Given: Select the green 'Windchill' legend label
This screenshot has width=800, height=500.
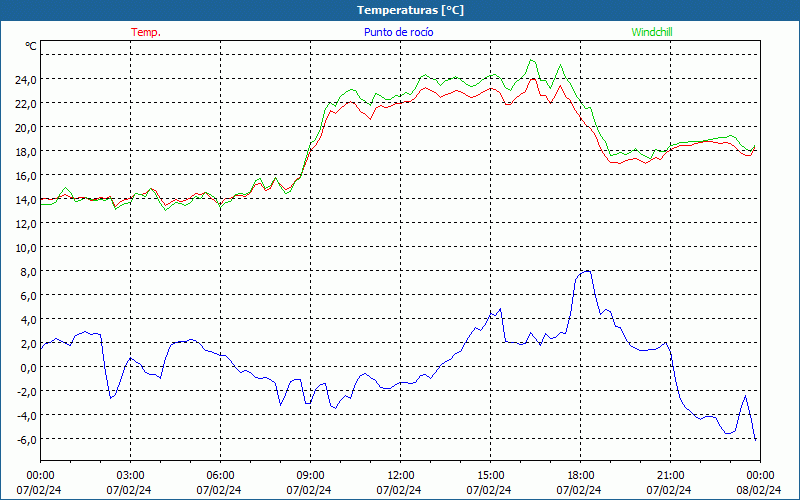Looking at the screenshot, I should pyautogui.click(x=652, y=32).
